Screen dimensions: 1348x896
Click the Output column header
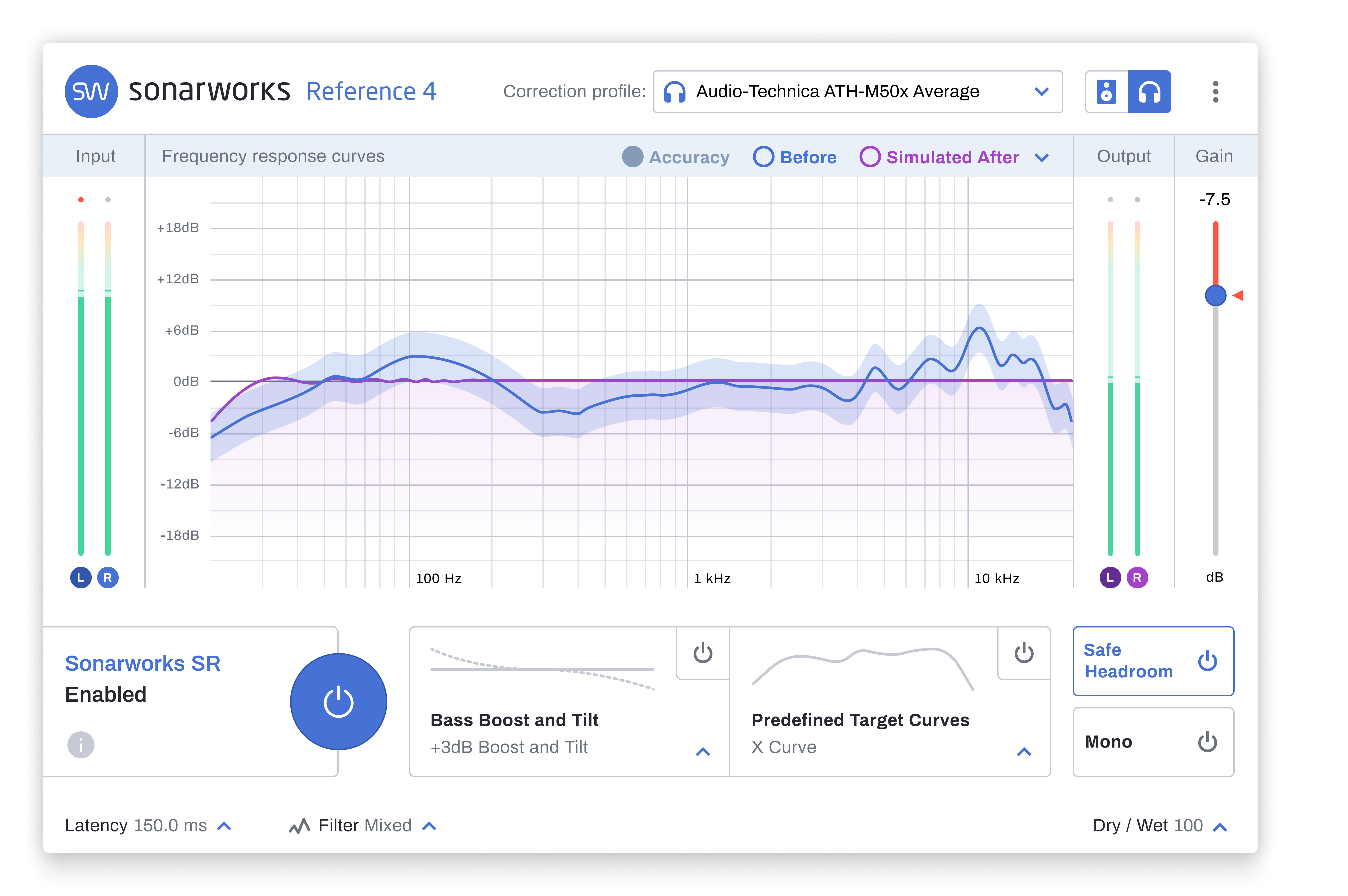coord(1123,156)
